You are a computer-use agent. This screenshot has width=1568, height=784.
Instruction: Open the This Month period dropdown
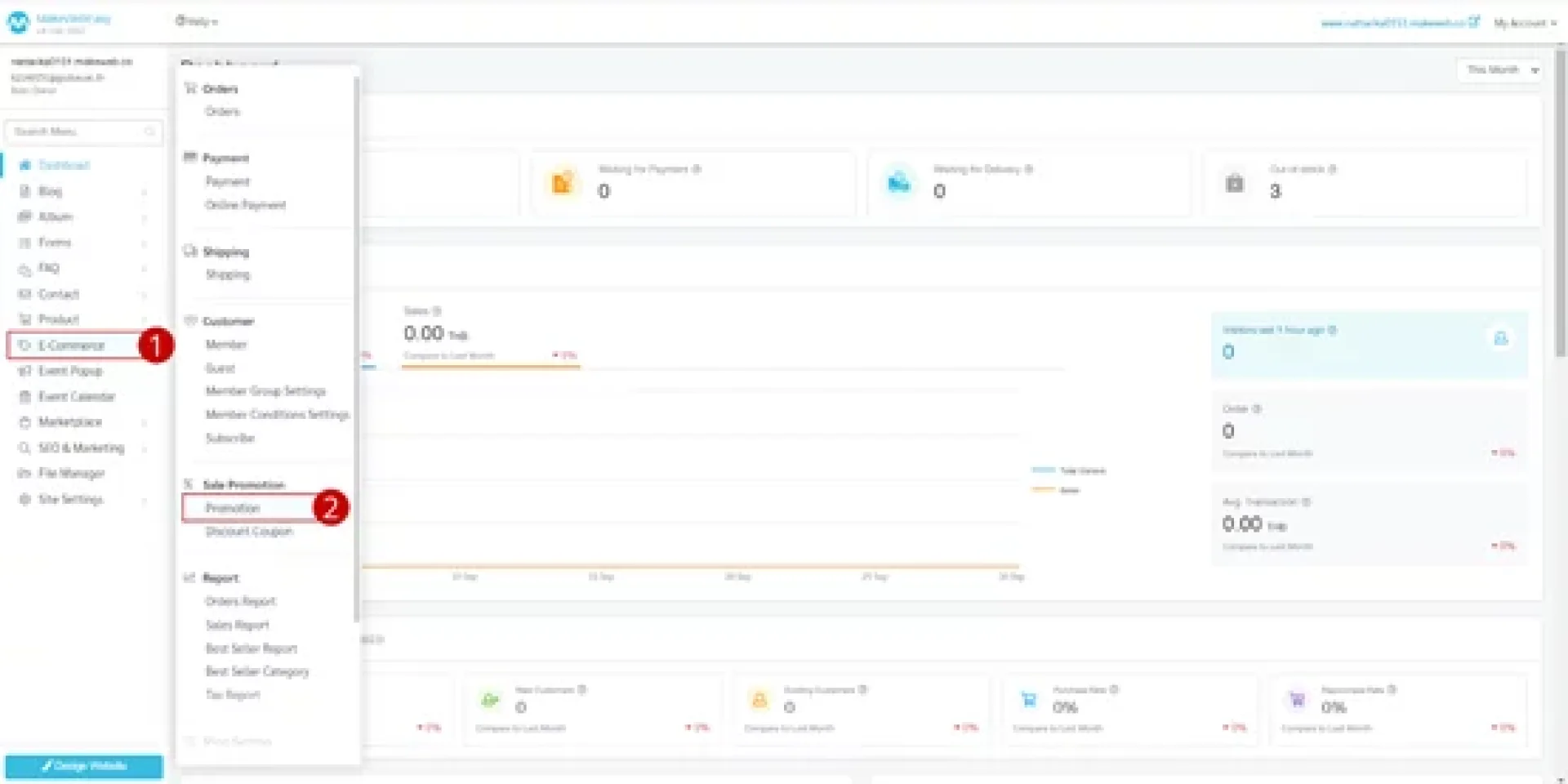(1501, 70)
